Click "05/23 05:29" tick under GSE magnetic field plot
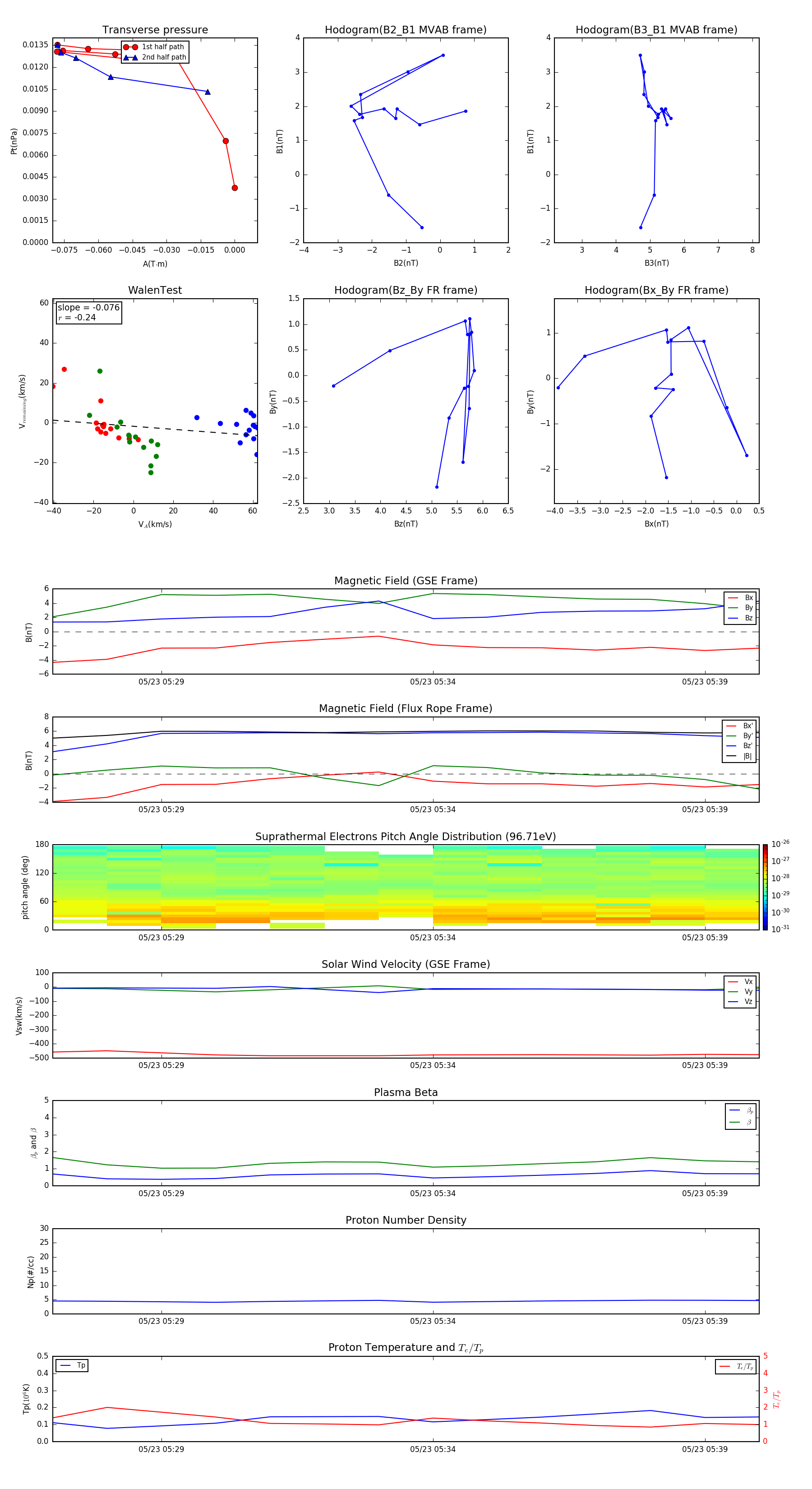This screenshot has height=1489, width=812. click(161, 682)
